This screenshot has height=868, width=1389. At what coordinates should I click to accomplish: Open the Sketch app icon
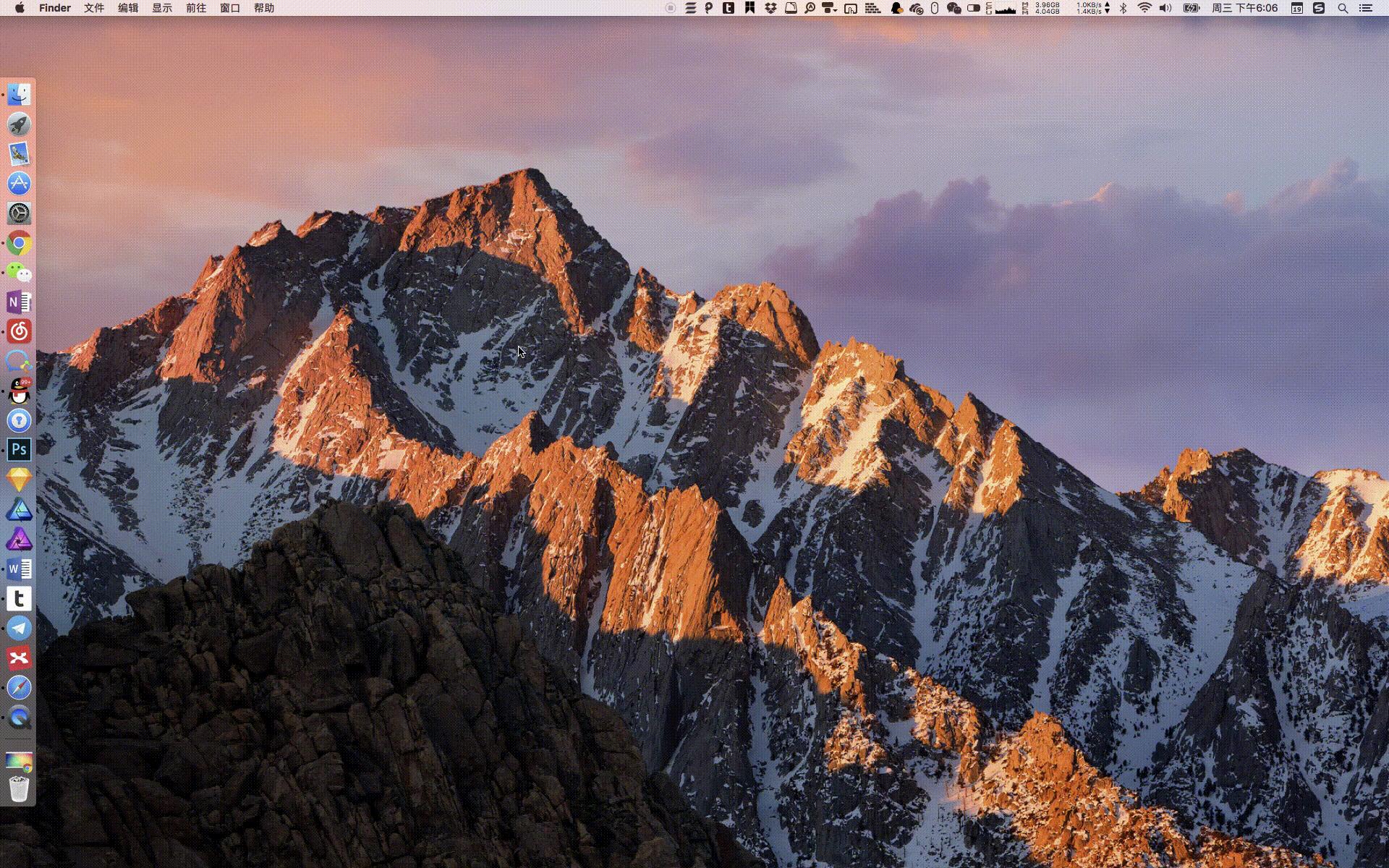tap(19, 480)
